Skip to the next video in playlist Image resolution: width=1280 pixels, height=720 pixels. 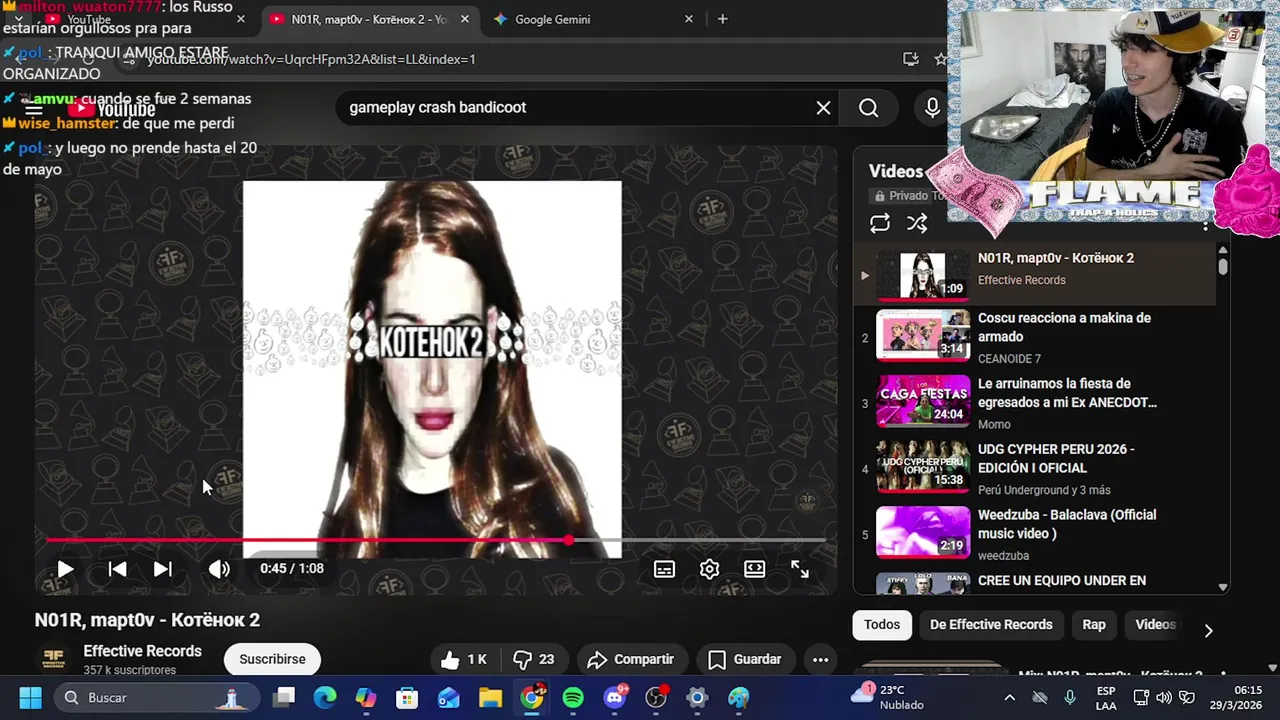pos(162,569)
